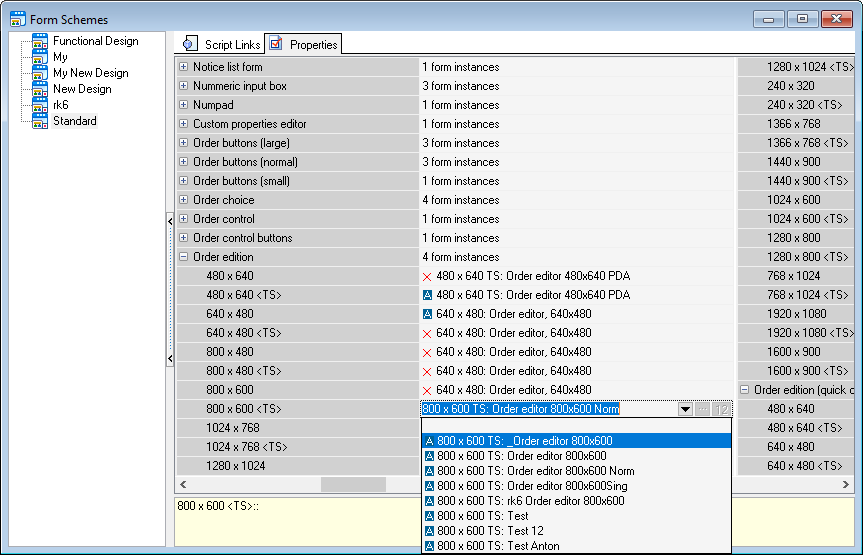
Task: Click the horizontal scrollbar thumb
Action: click(x=353, y=485)
